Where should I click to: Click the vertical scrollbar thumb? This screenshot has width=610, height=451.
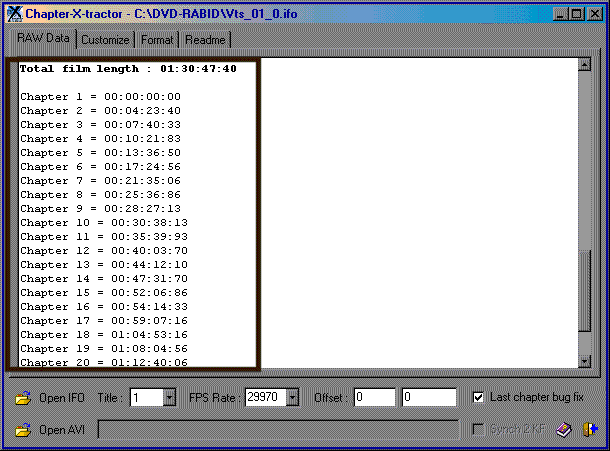point(585,291)
